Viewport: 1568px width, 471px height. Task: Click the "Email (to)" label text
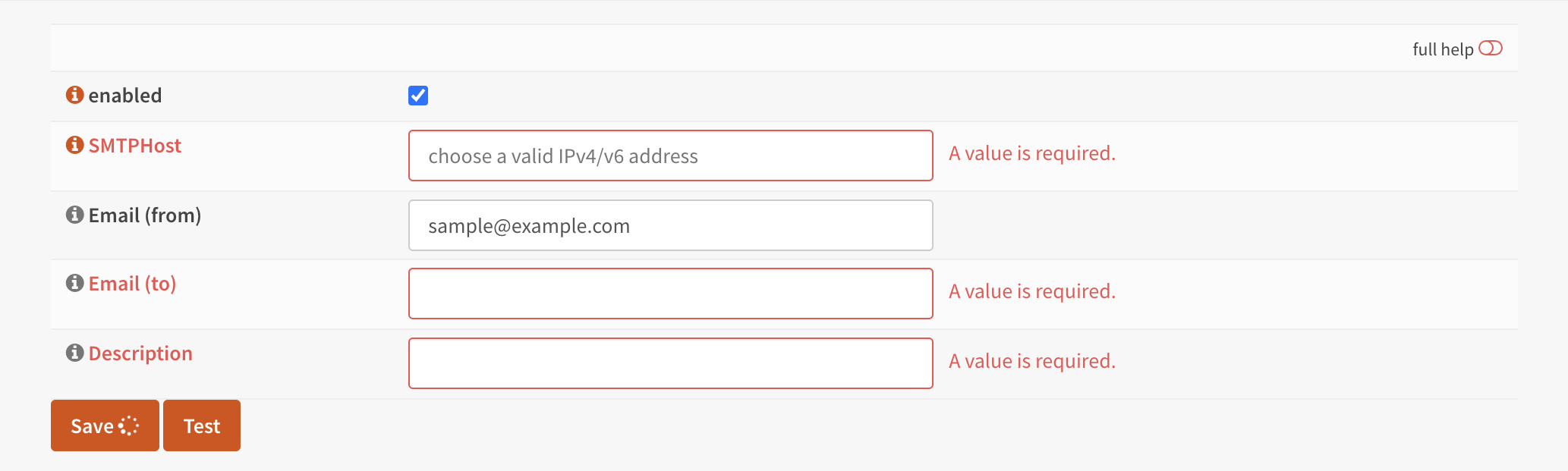(133, 284)
